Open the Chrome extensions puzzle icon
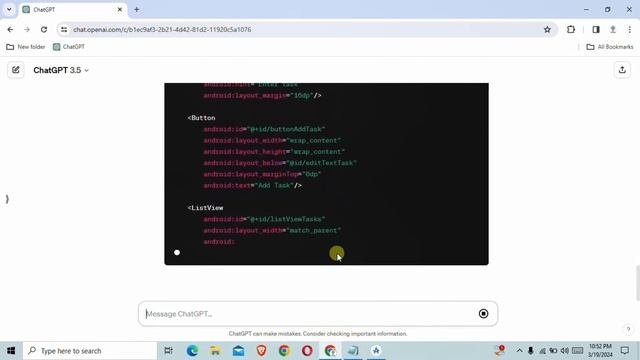This screenshot has height=360, width=640. (571, 29)
